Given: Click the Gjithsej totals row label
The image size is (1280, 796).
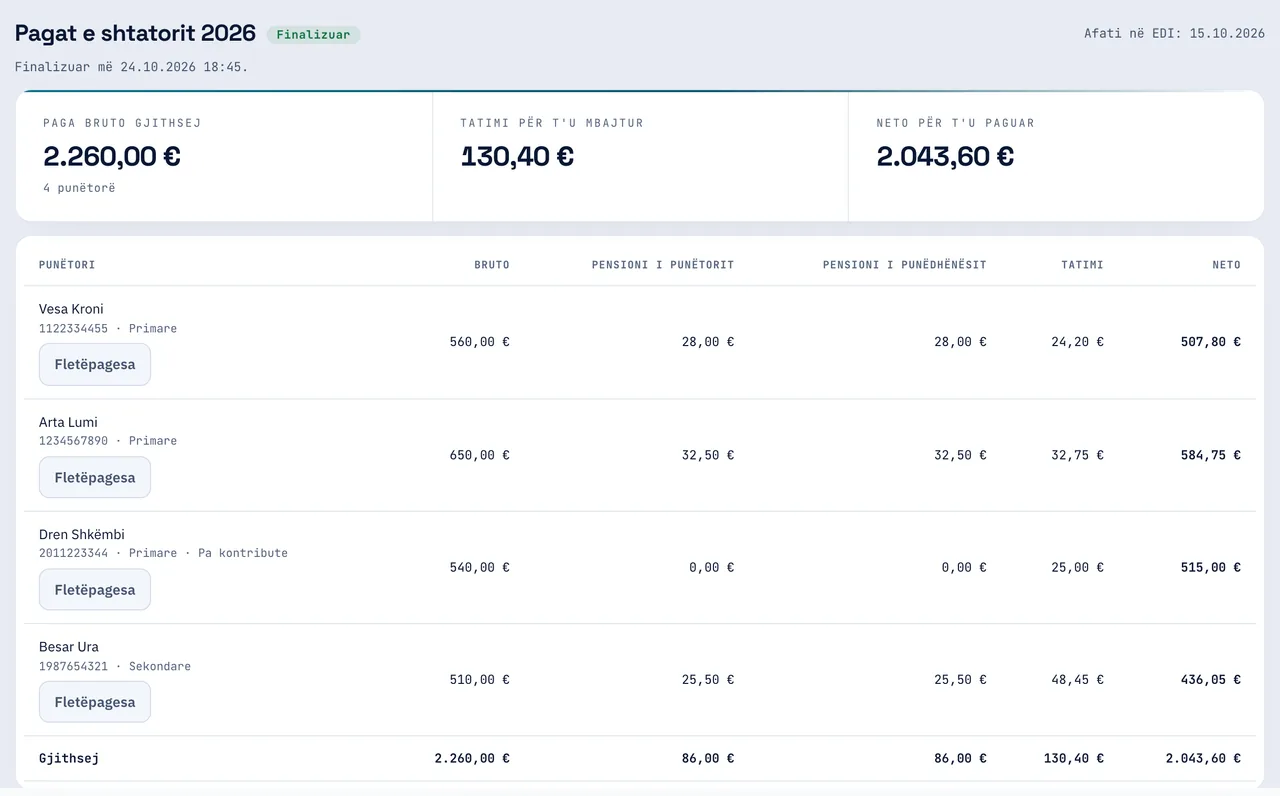Looking at the screenshot, I should point(69,758).
